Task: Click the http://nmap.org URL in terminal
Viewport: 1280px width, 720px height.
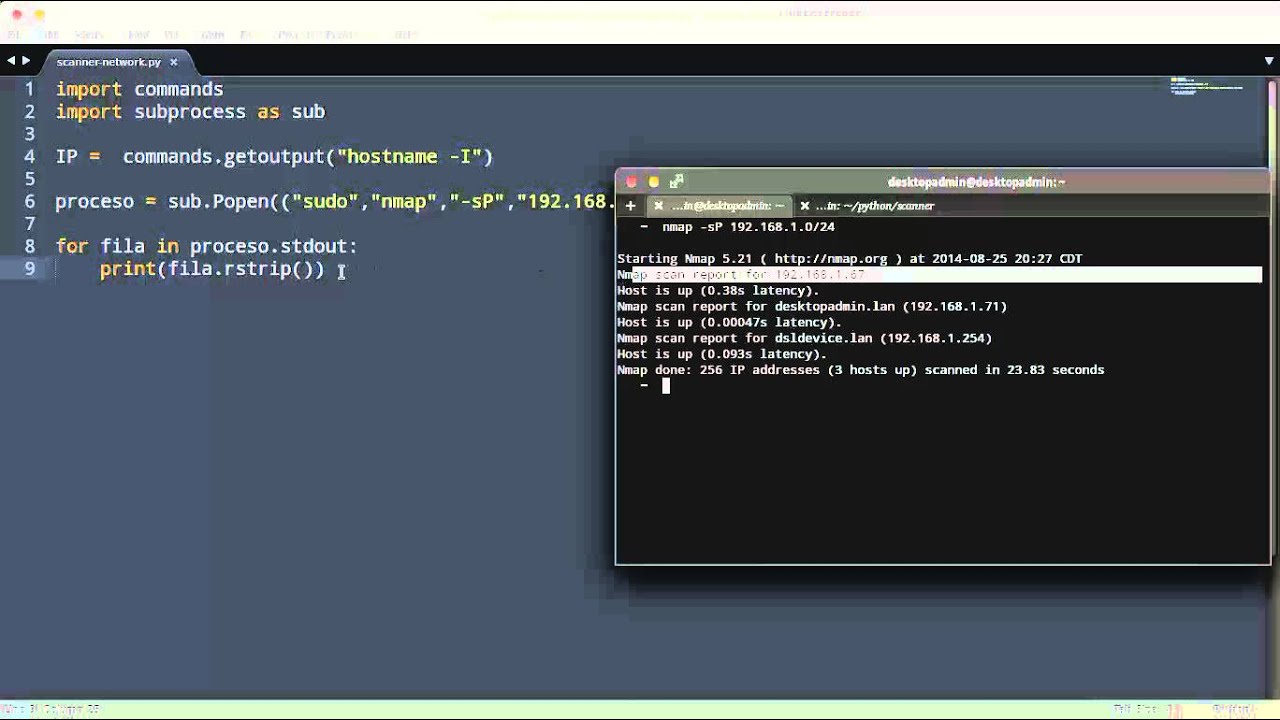Action: click(830, 258)
